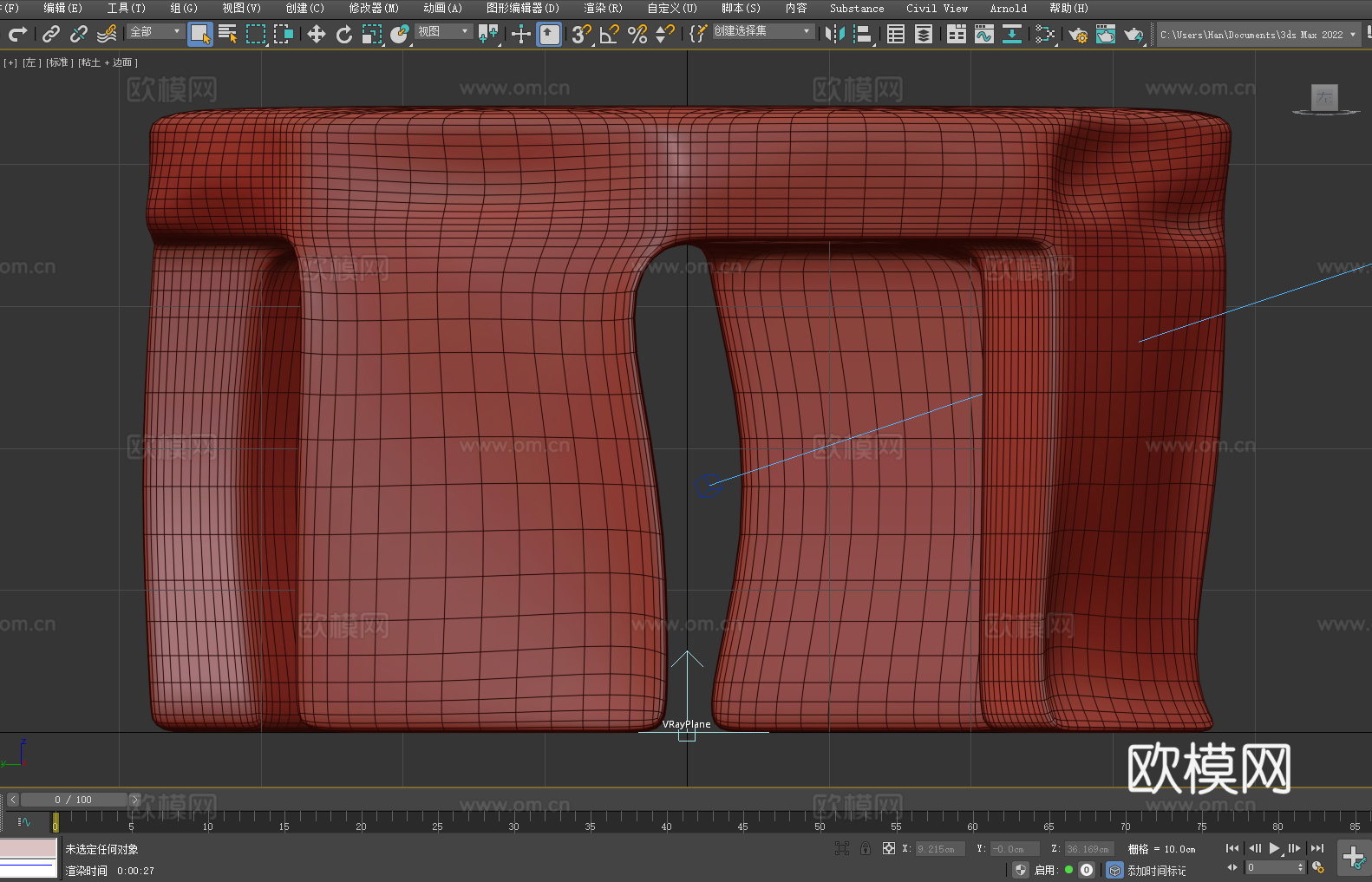Open the selection filter 全部 dropdown
Image resolution: width=1372 pixels, height=882 pixels.
[155, 31]
